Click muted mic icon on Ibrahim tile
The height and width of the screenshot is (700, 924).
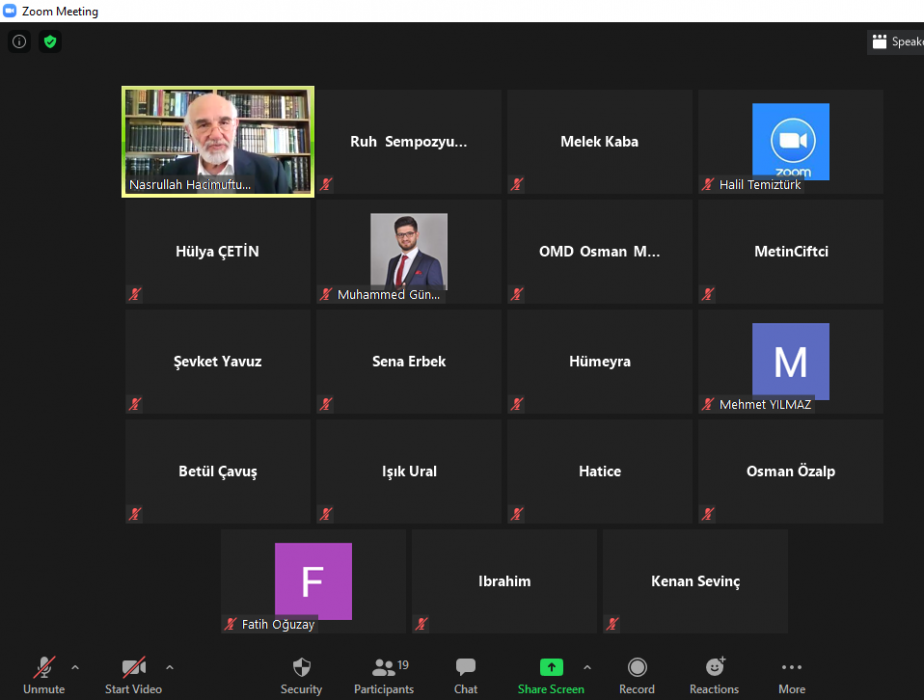pos(422,624)
